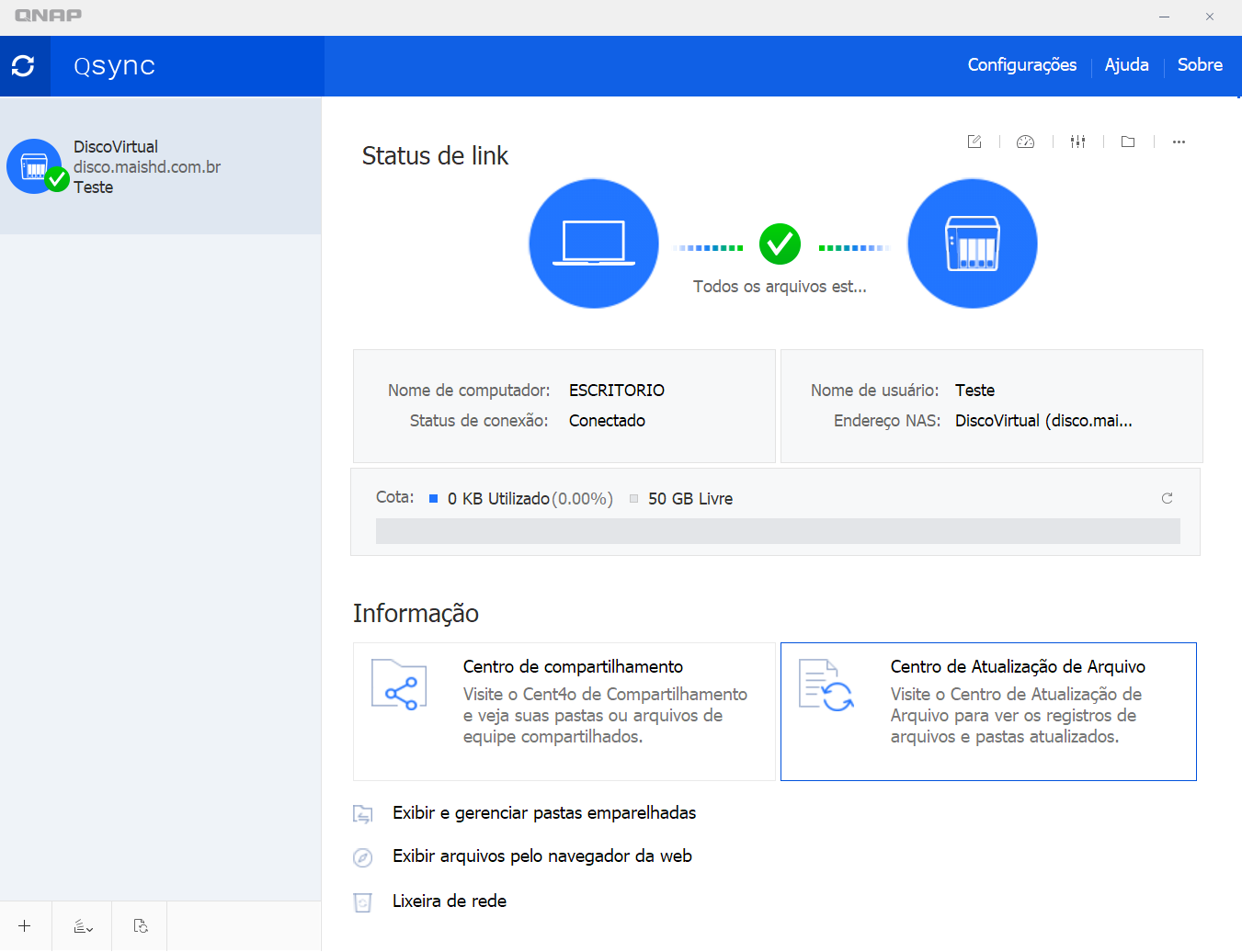Click the quota usage progress bar

[778, 531]
